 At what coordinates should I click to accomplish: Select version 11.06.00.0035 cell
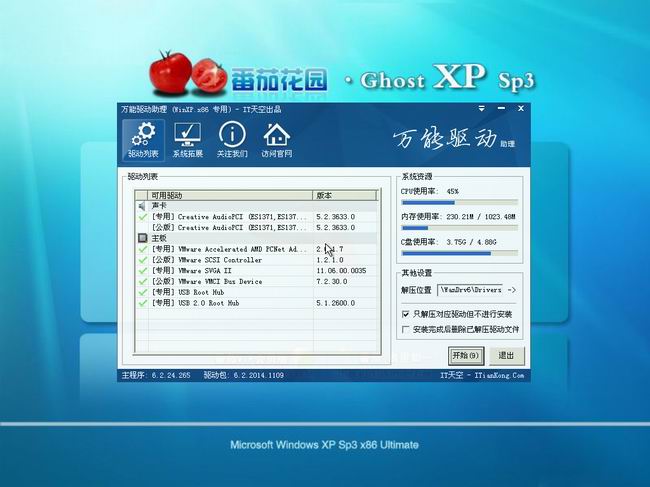[x=341, y=270]
